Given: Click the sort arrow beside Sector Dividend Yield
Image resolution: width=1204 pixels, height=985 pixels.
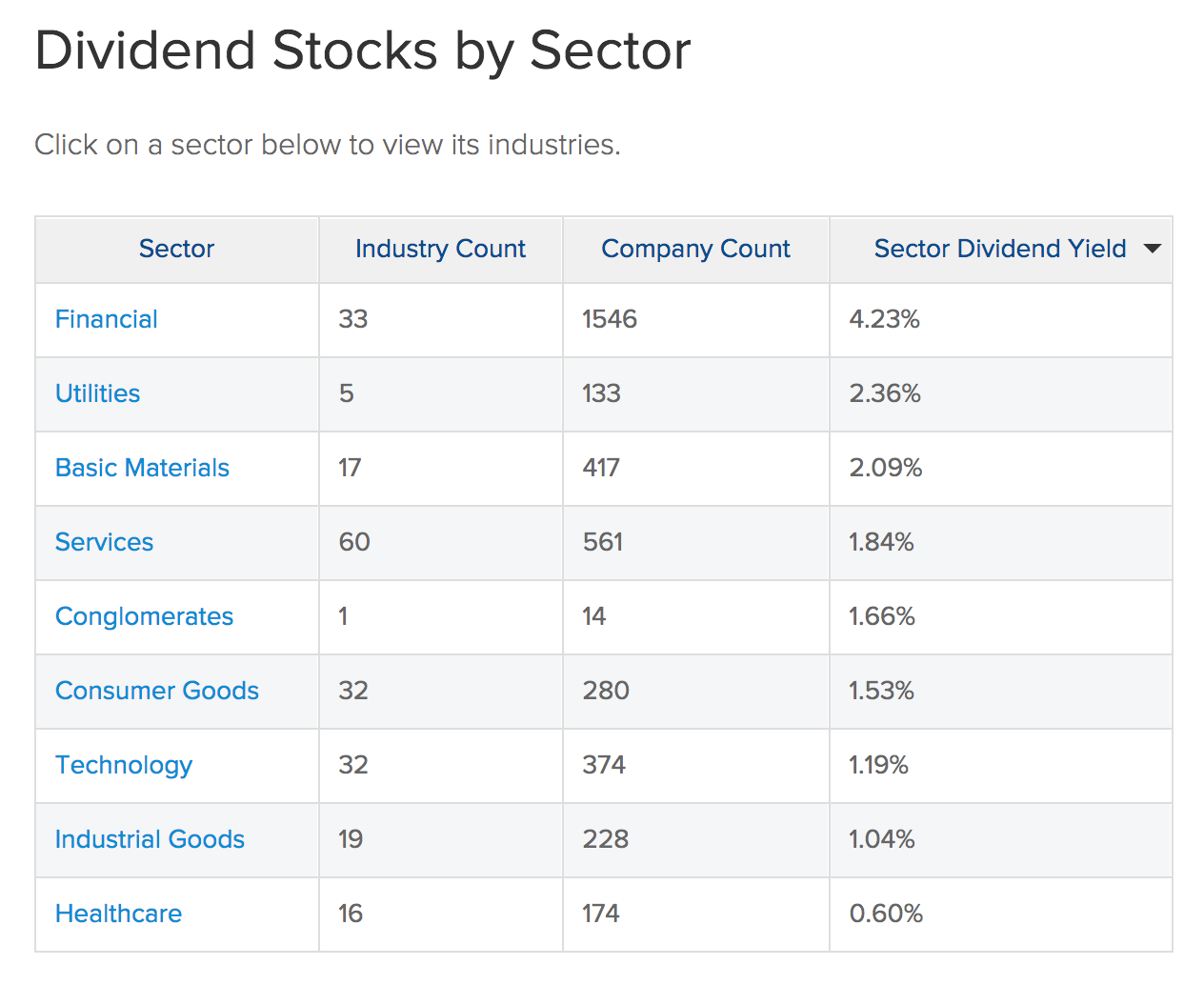Looking at the screenshot, I should [x=1153, y=249].
